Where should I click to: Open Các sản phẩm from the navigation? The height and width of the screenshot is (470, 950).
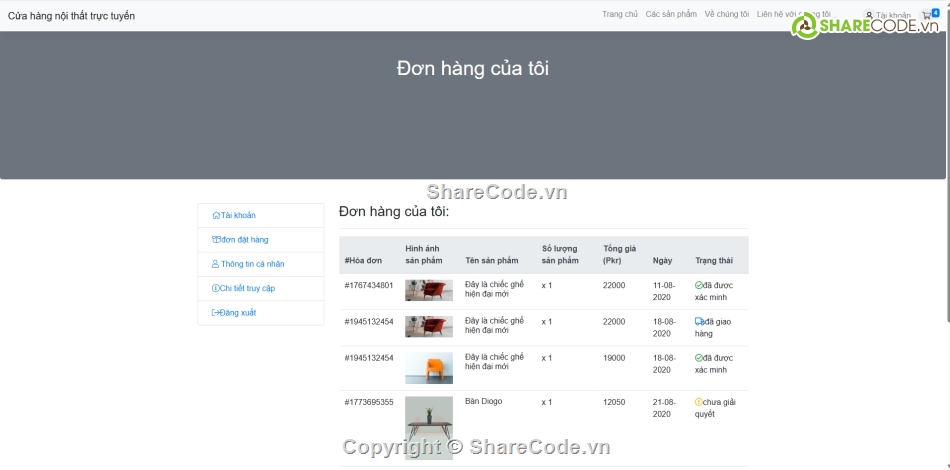point(671,15)
